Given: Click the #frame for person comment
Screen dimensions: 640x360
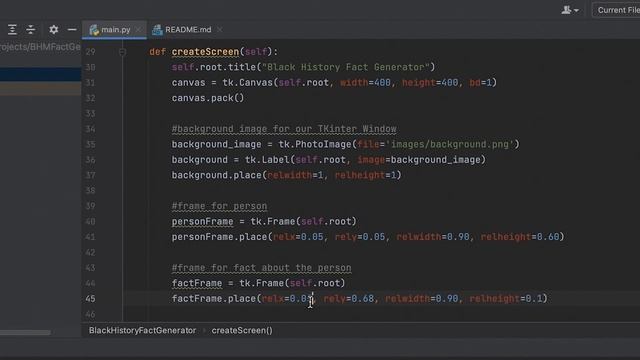Looking at the screenshot, I should click(219, 206).
